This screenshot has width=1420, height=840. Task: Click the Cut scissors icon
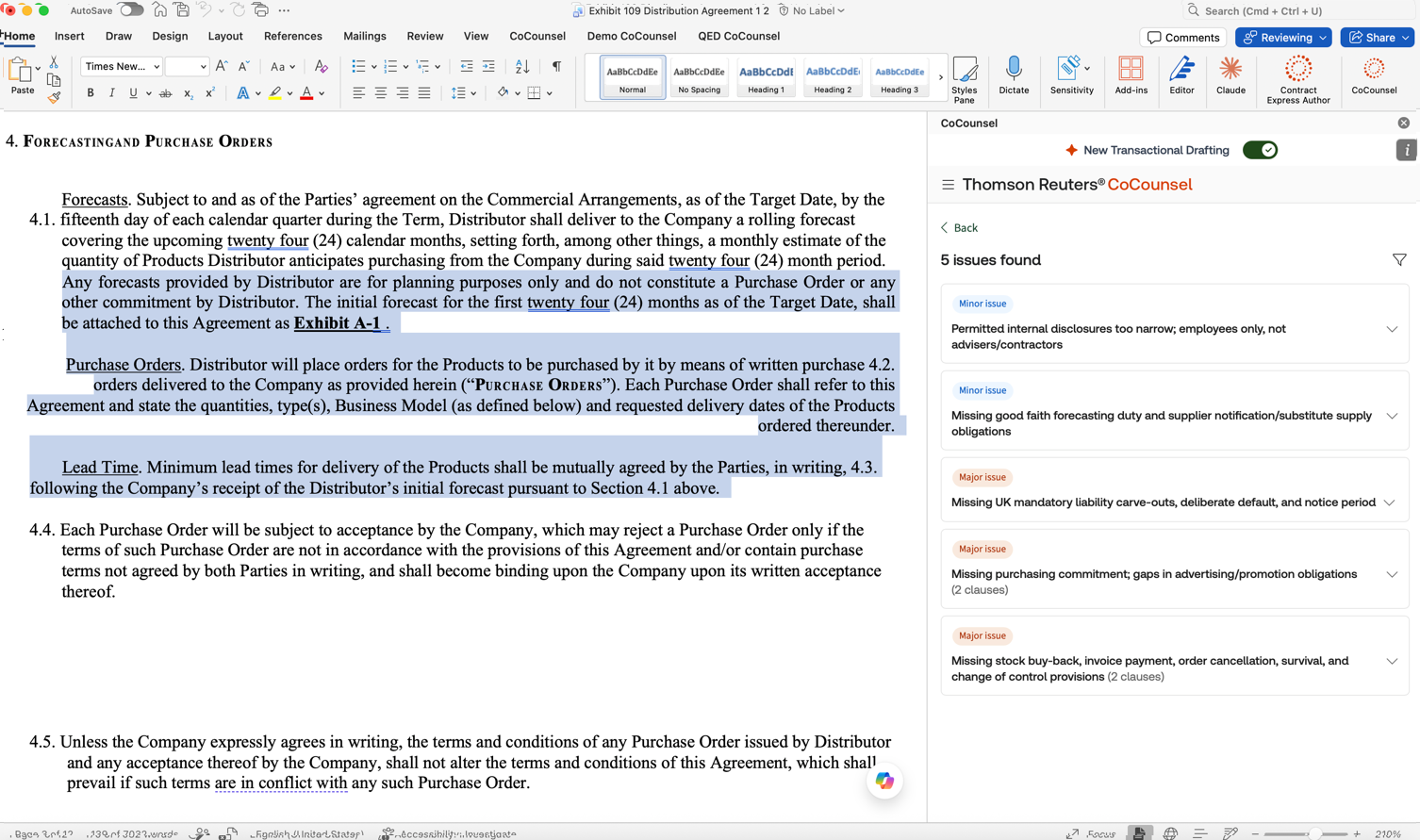(x=54, y=62)
